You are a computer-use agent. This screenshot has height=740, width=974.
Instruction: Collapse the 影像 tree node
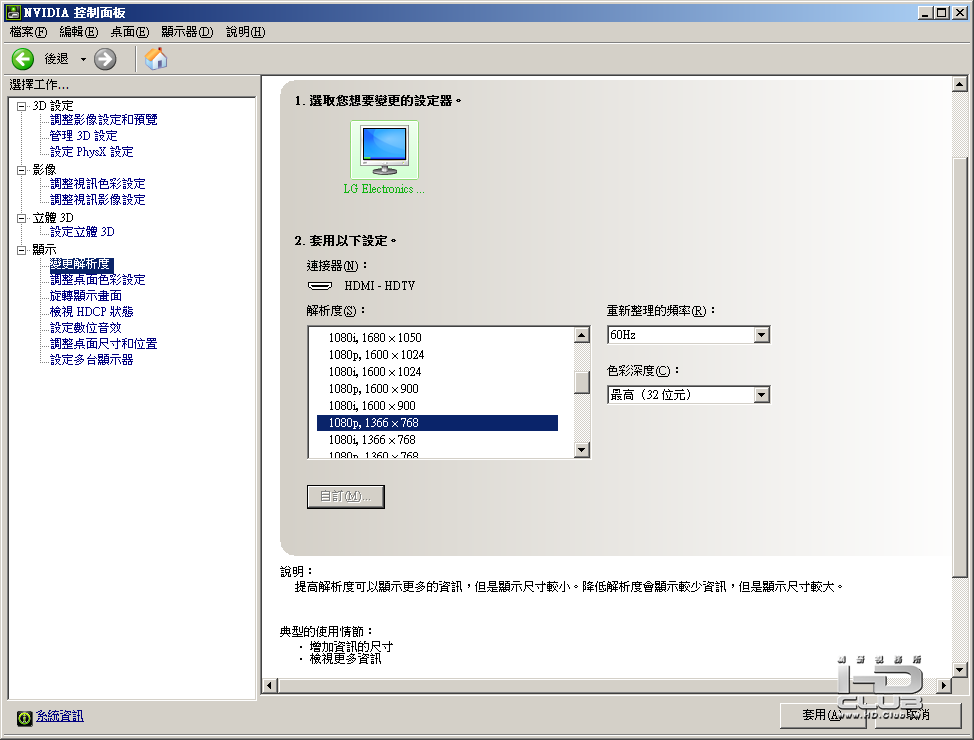[x=22, y=170]
